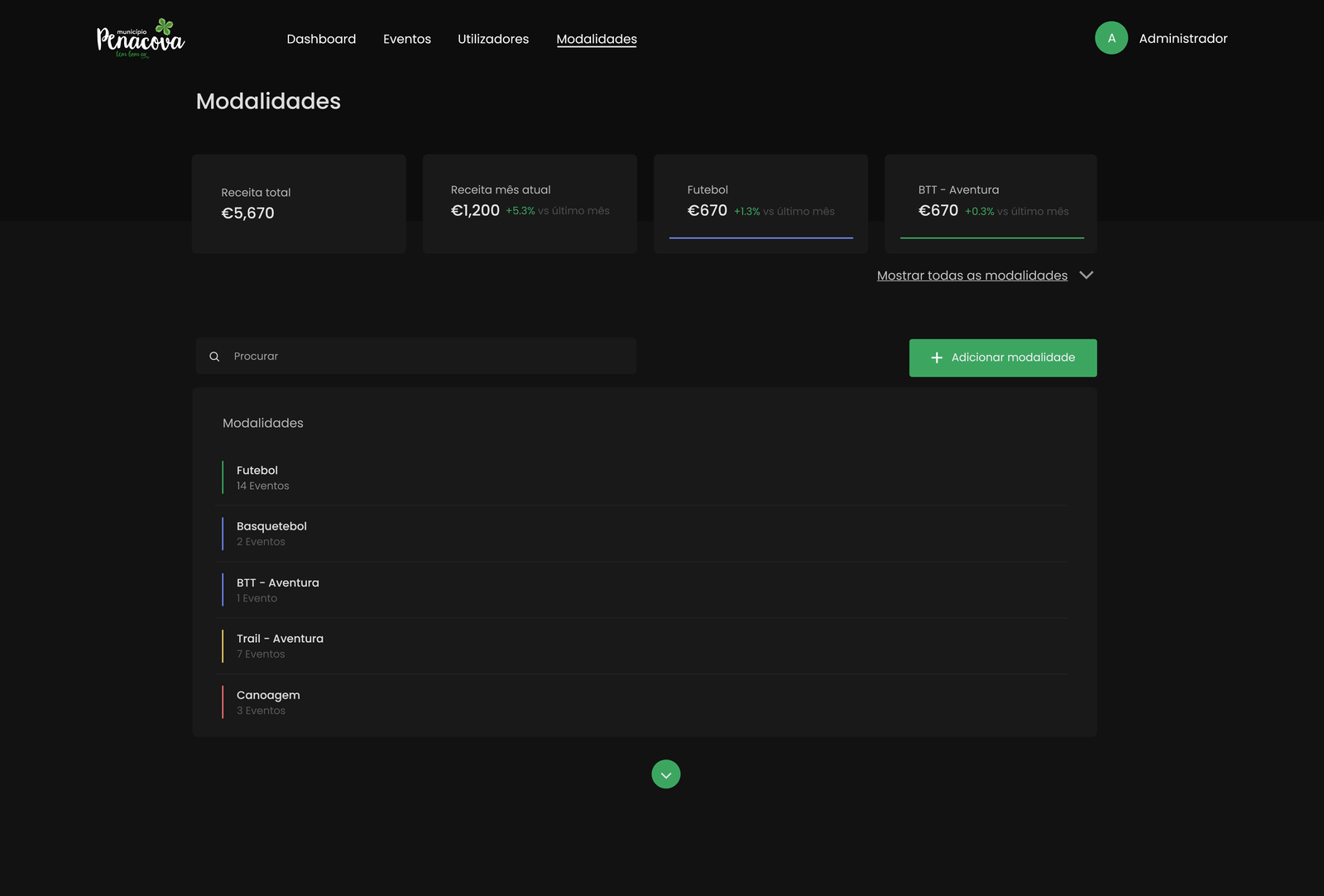1324x896 pixels.
Task: Click the plus icon on Adicionar modalidade
Action: coord(937,357)
